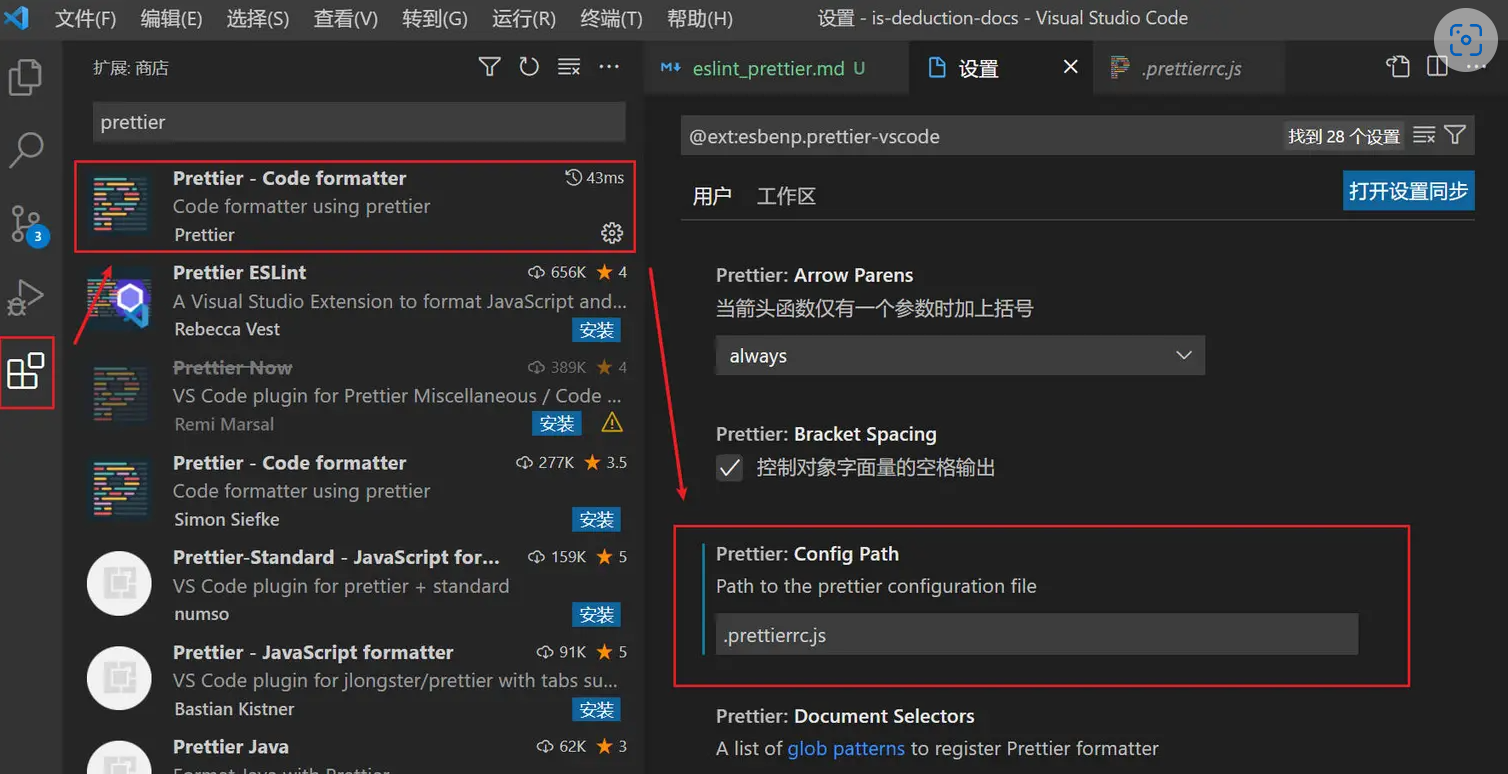This screenshot has height=774, width=1508.
Task: Open the Arrow Parens dropdown set to always
Action: point(960,356)
